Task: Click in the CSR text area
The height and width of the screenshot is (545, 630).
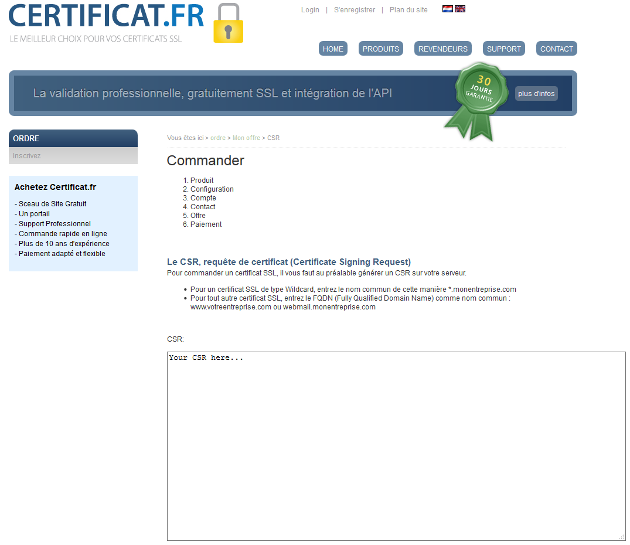Action: (396, 446)
